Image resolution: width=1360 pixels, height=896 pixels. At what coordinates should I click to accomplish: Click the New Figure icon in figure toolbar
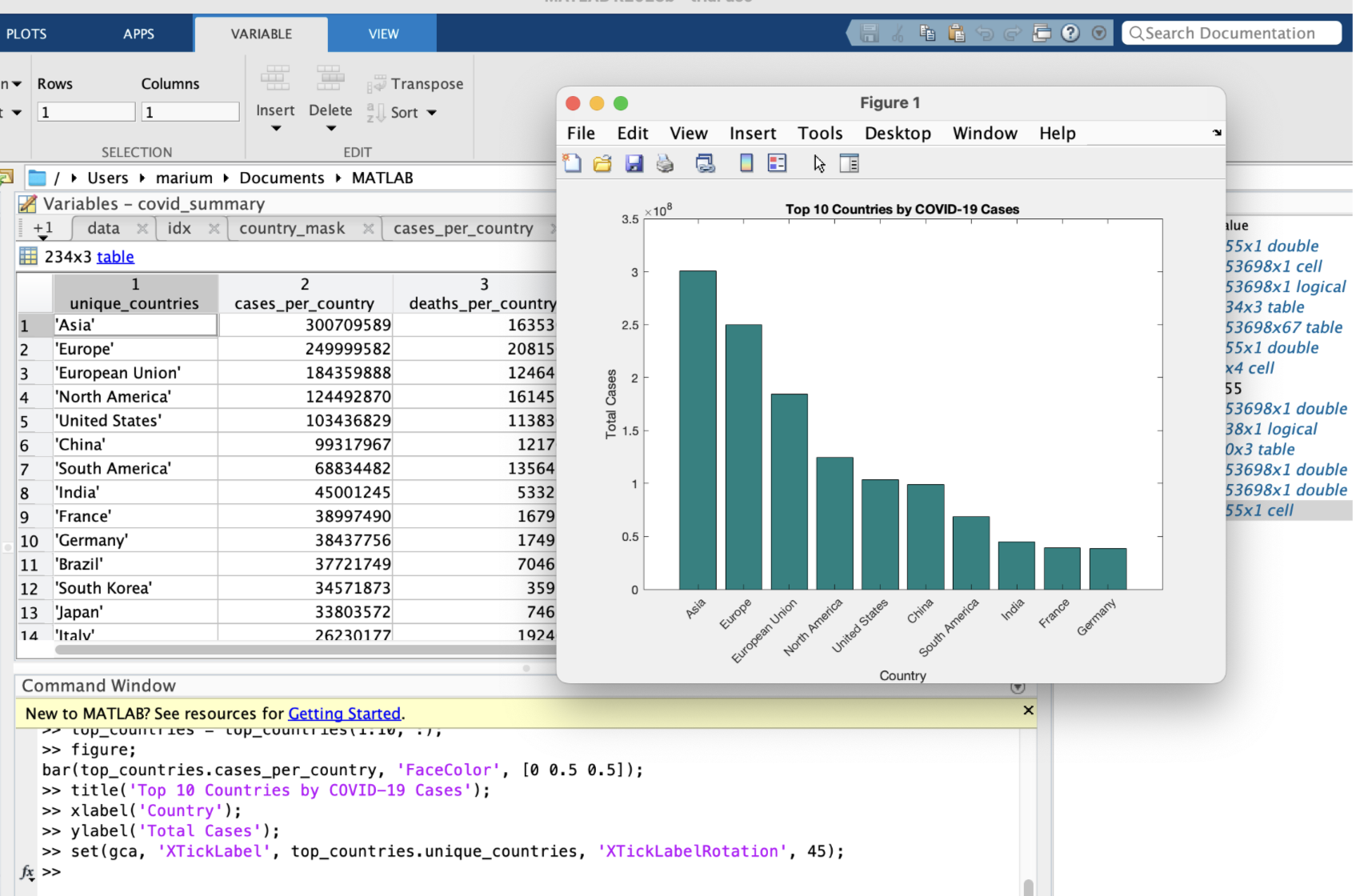click(x=572, y=164)
